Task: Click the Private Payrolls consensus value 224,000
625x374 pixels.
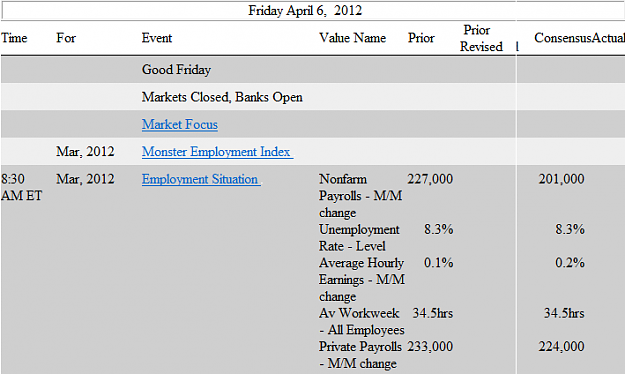Action: (561, 346)
